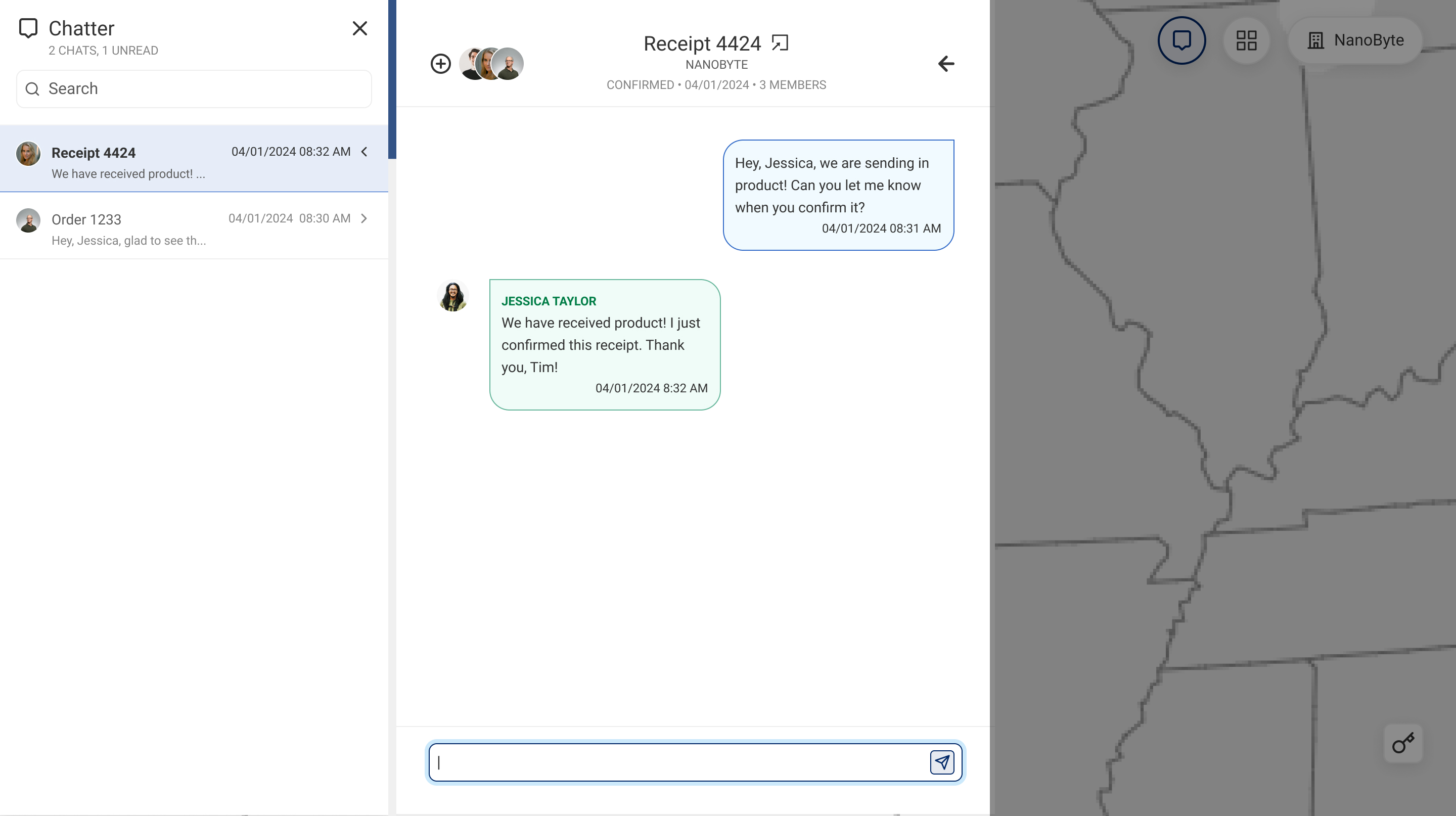This screenshot has width=1456, height=816.
Task: Send the message with paper-plane icon
Action: click(x=942, y=762)
